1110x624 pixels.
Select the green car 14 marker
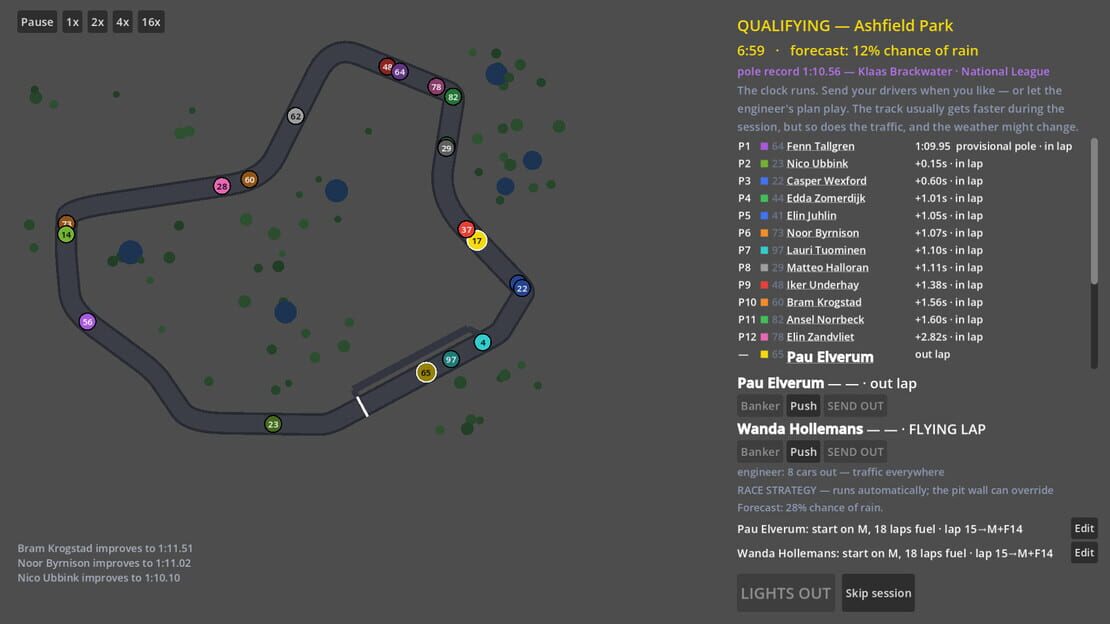(x=67, y=234)
